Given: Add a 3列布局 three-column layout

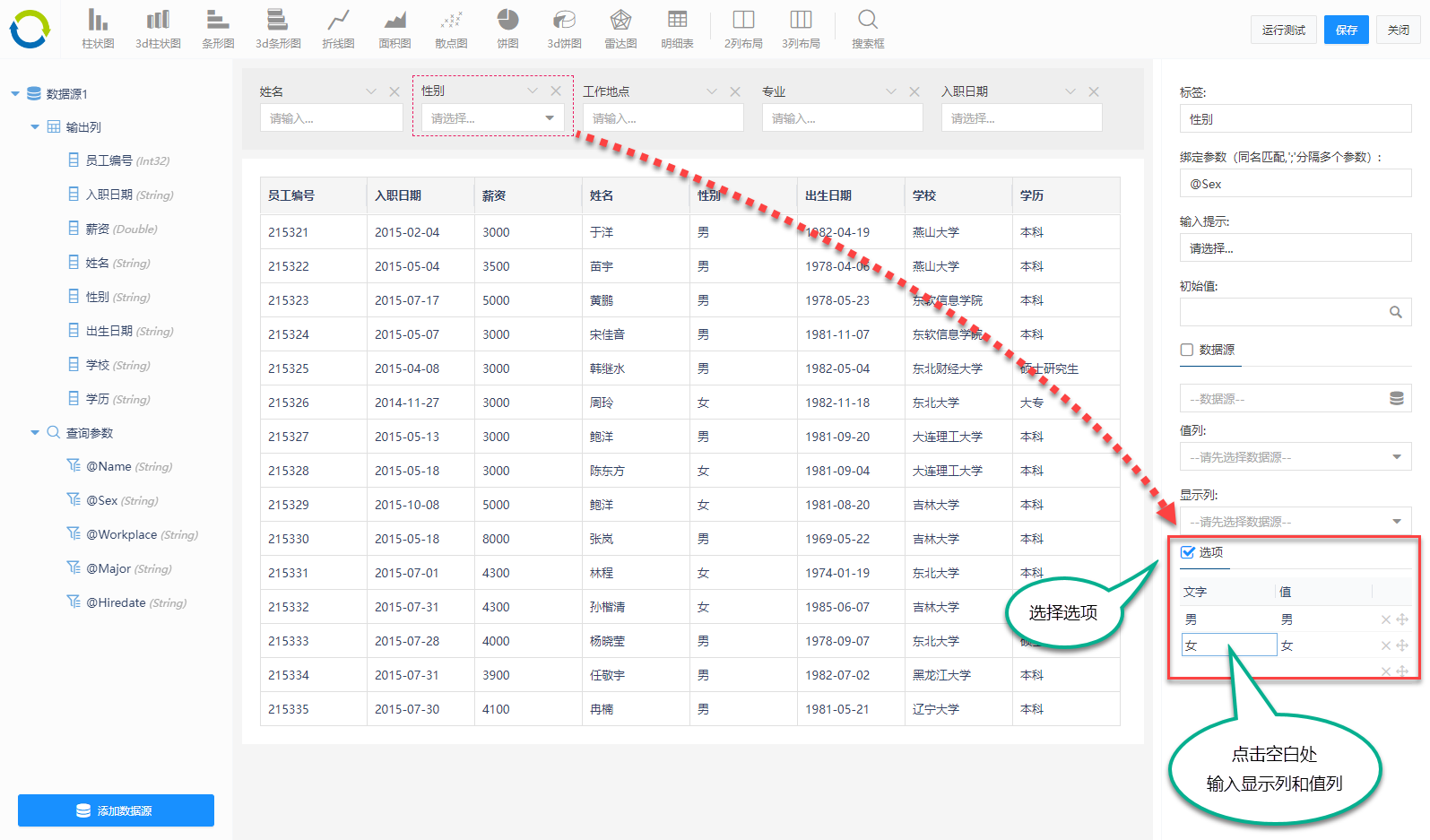Looking at the screenshot, I should coord(801,29).
